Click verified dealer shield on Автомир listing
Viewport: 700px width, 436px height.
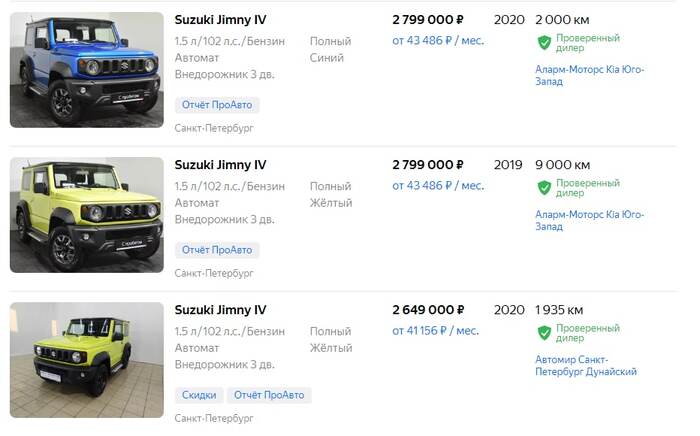click(x=544, y=333)
